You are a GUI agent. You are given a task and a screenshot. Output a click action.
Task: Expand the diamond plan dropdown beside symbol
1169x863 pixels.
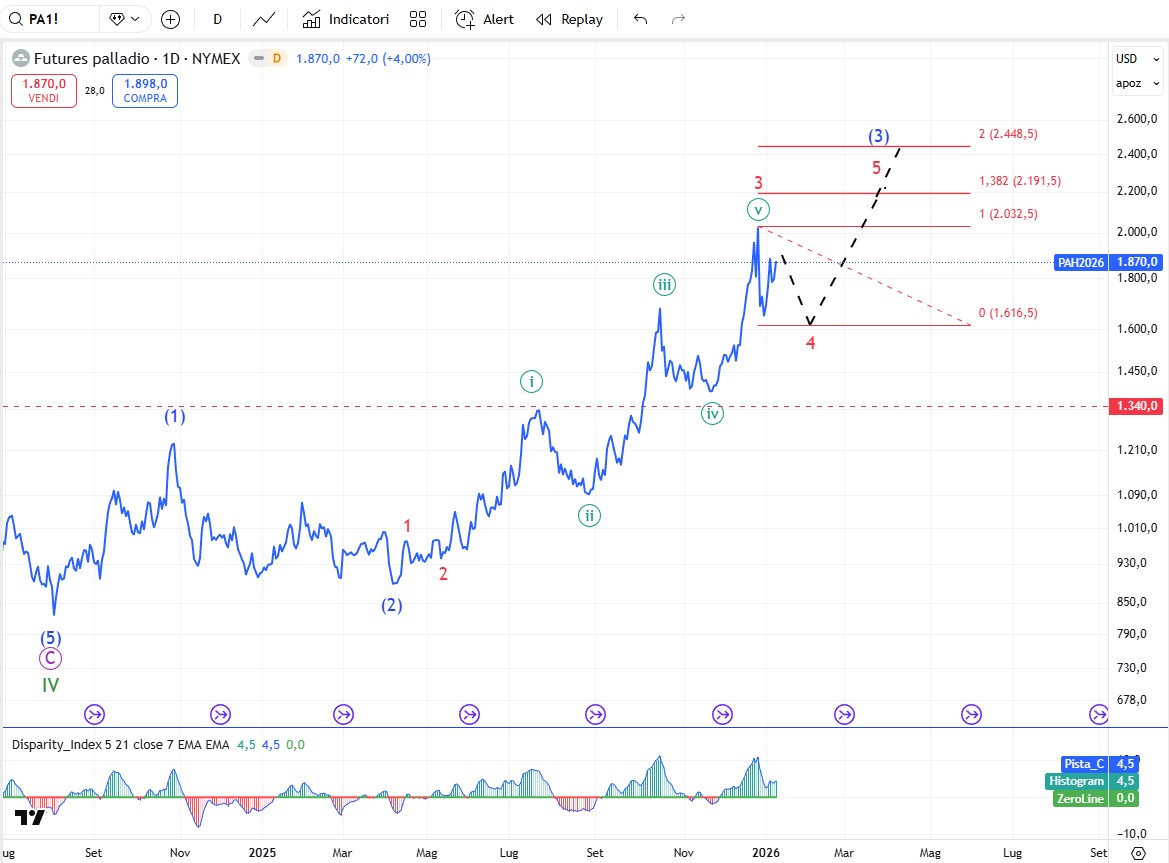pyautogui.click(x=125, y=19)
